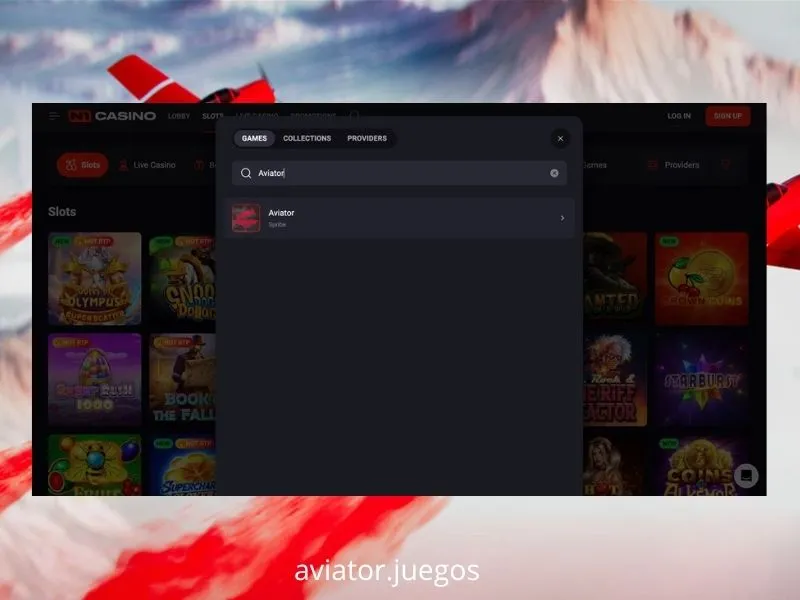Click the Log In button
Image resolution: width=800 pixels, height=600 pixels.
tap(679, 116)
